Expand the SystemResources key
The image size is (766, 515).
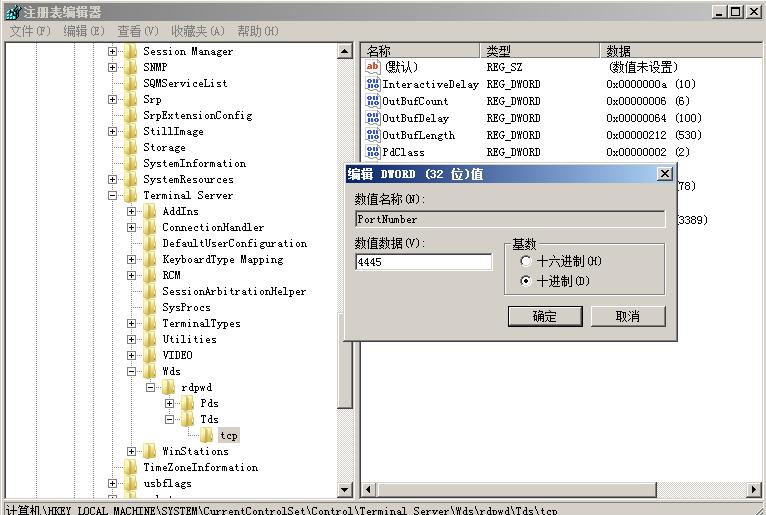[112, 179]
